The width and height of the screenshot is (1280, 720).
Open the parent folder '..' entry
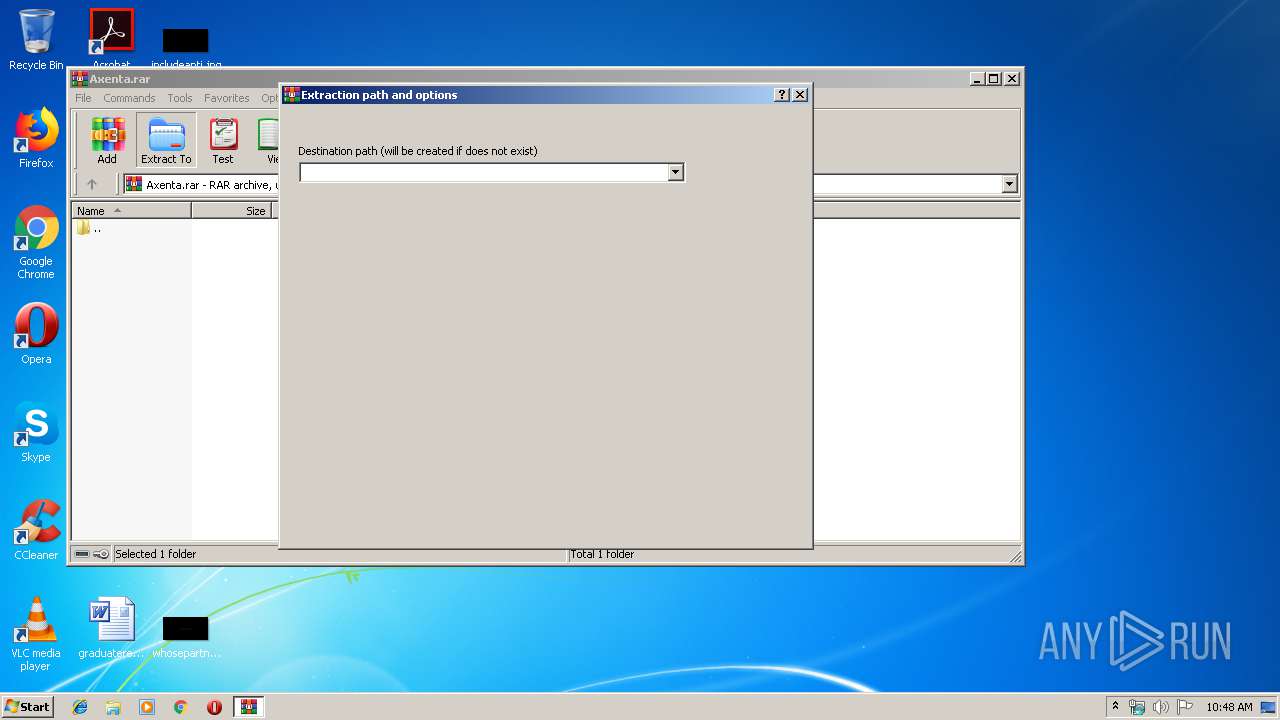coord(89,228)
